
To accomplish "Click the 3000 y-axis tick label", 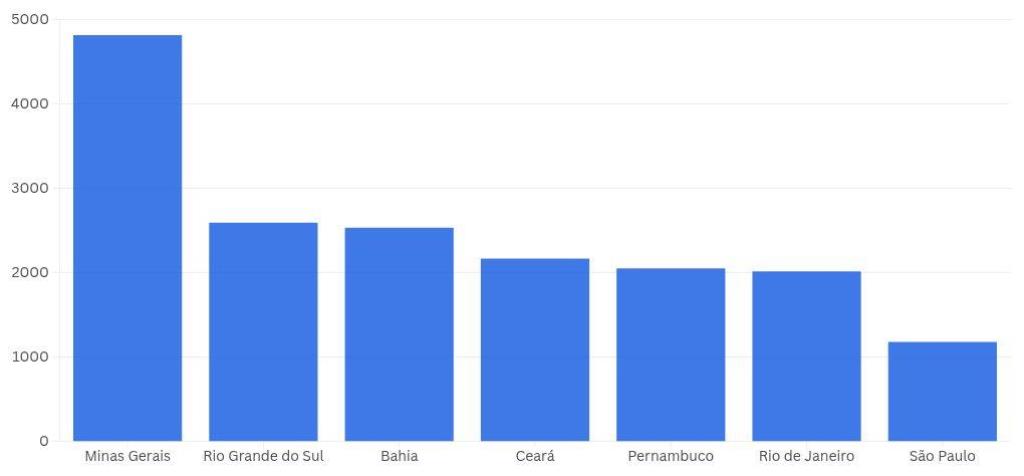I will tap(30, 188).
